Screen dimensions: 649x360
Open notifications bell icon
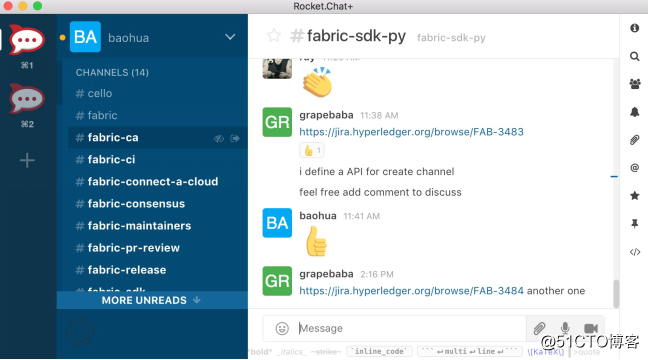pos(635,112)
